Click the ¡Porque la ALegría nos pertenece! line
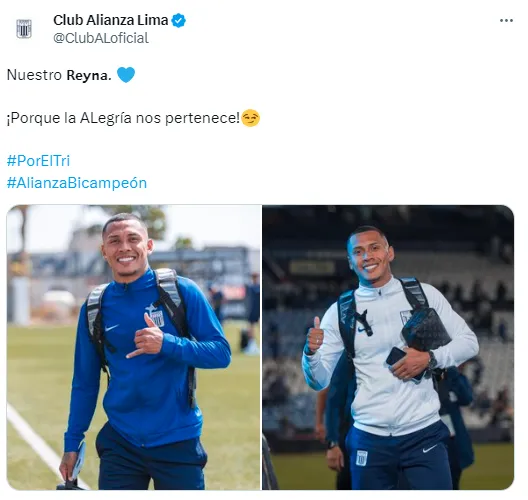528x500 pixels. pyautogui.click(x=123, y=118)
